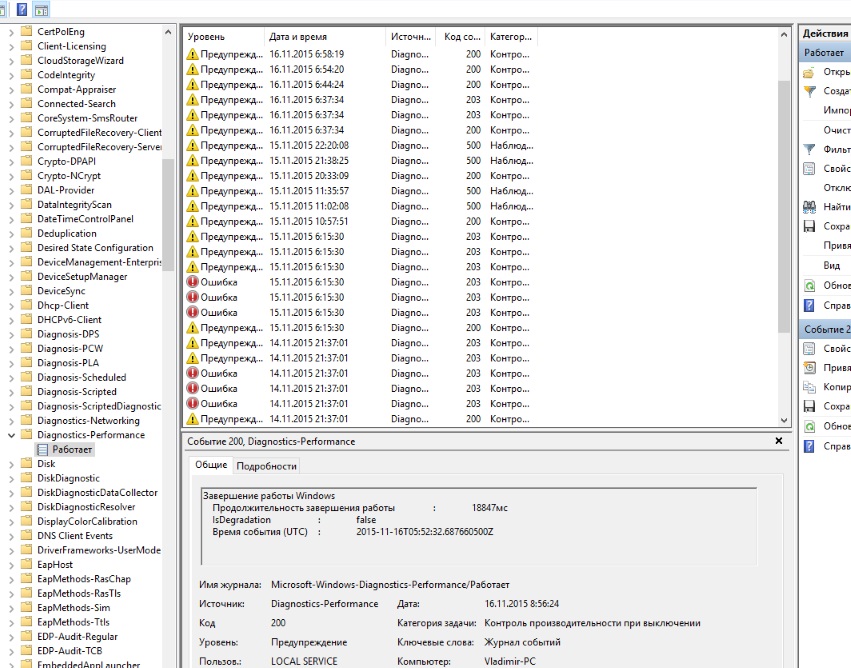The image size is (851, 668).
Task: Click warning icon of 15.11.2015 10:57:51 event
Action: (192, 221)
